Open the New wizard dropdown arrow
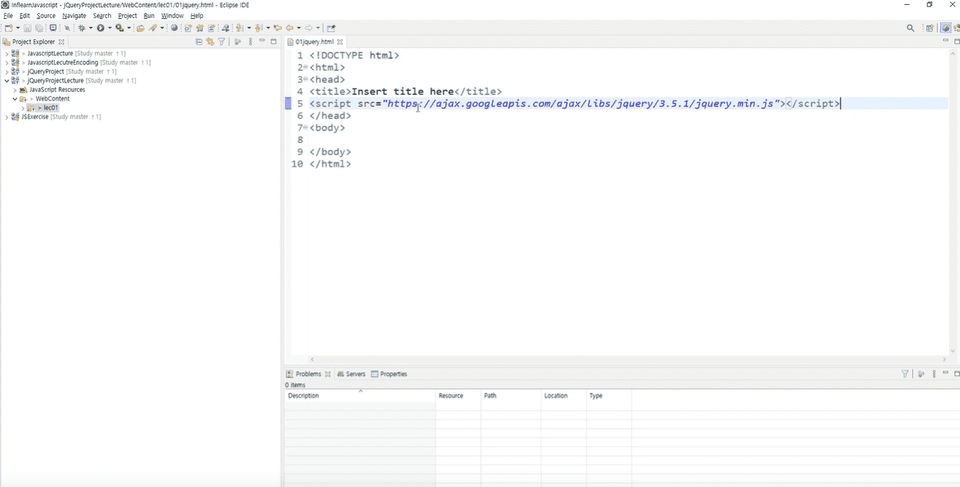The height and width of the screenshot is (487, 960). [18, 28]
